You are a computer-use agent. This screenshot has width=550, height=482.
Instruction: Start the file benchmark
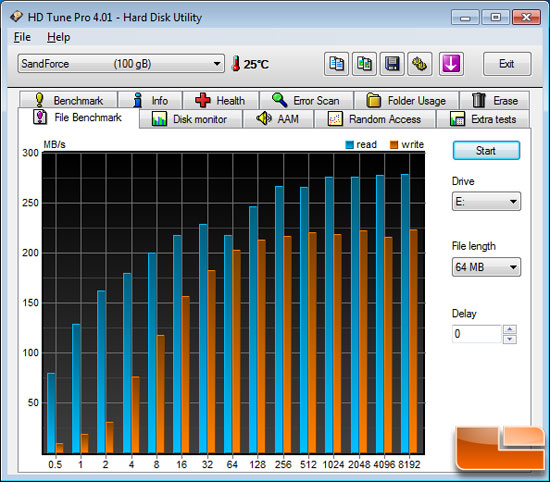coord(486,151)
